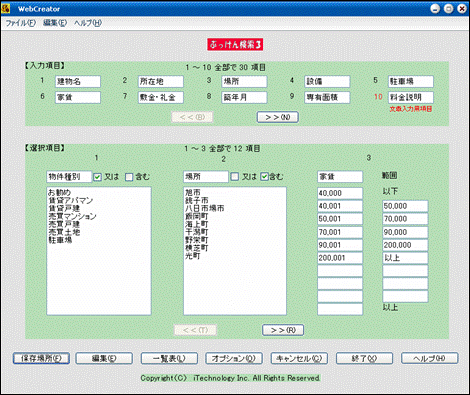Viewport: 470px width, 395px height.
Task: Open the 編集(E) menu
Action: (55, 23)
